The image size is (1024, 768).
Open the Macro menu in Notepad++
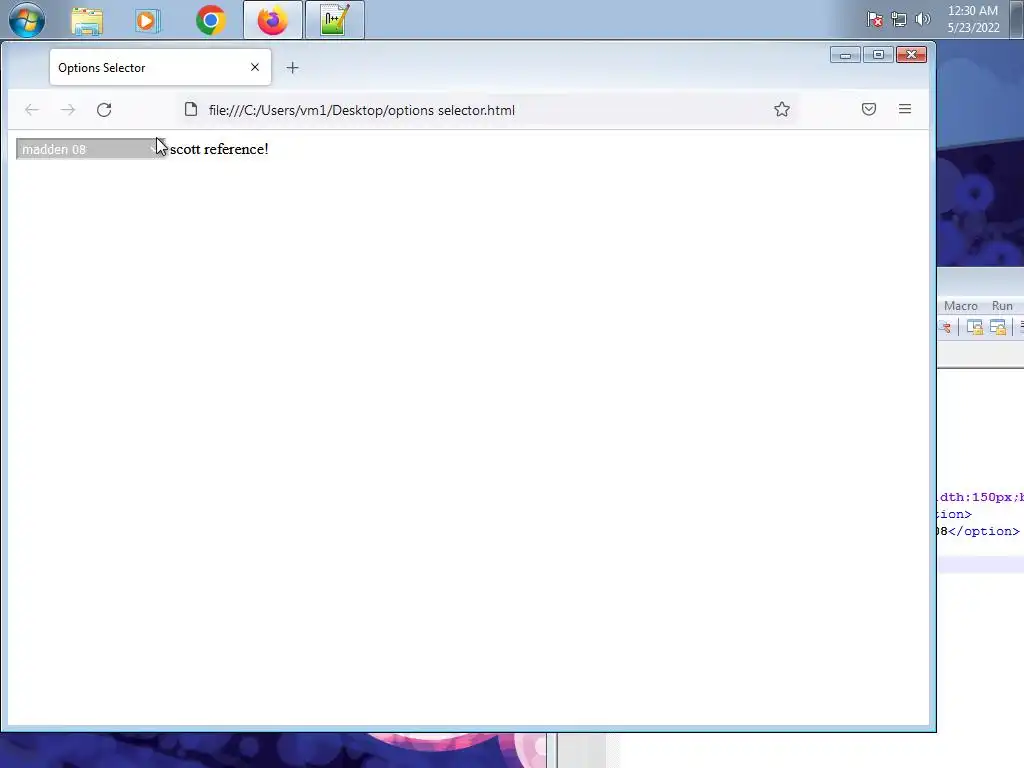point(960,306)
